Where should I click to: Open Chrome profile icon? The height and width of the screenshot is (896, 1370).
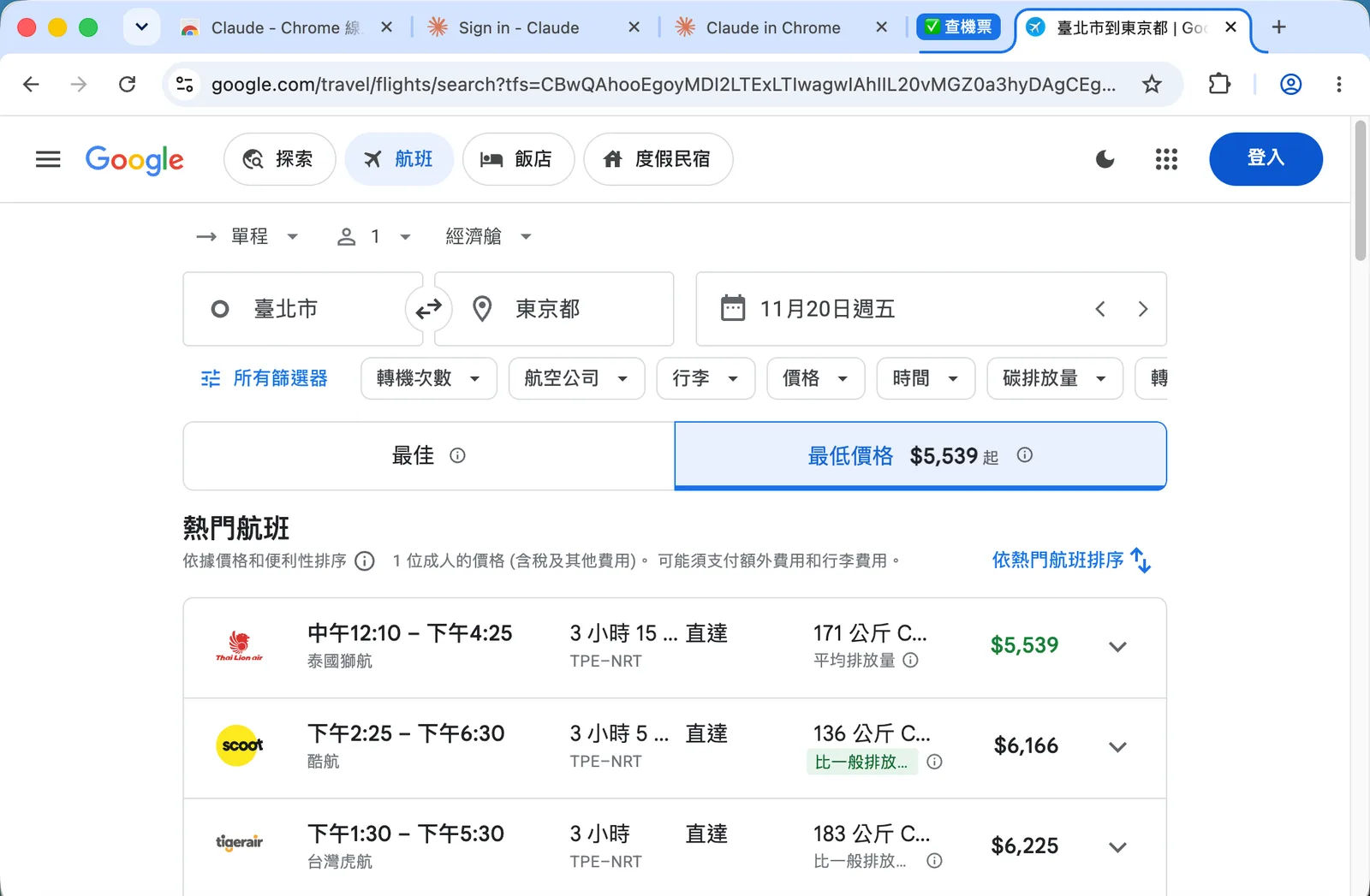pyautogui.click(x=1290, y=84)
